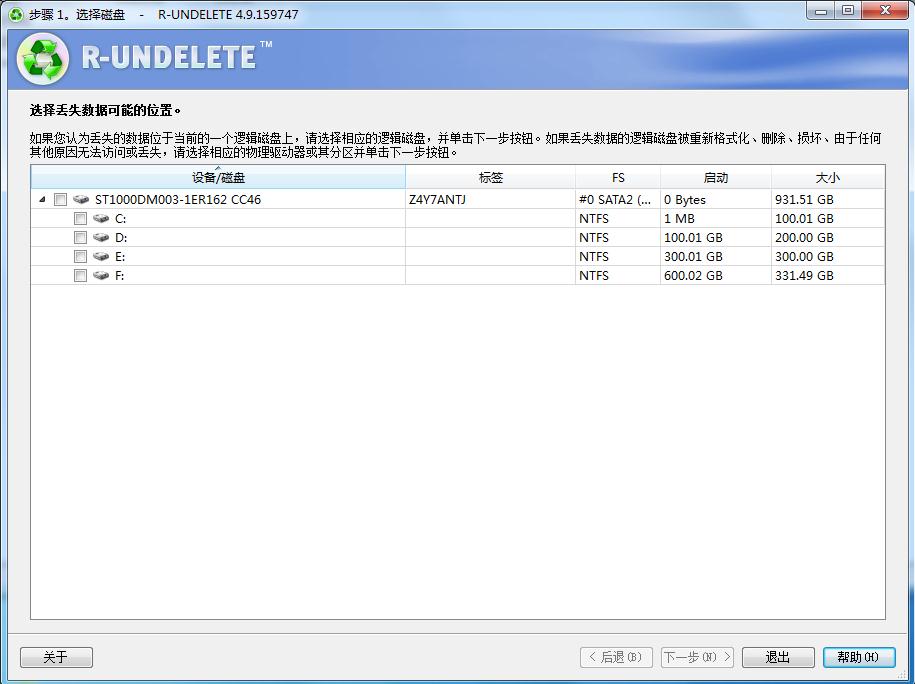Viewport: 915px width, 684px height.
Task: Sort list by 大小 column header
Action: click(x=827, y=178)
